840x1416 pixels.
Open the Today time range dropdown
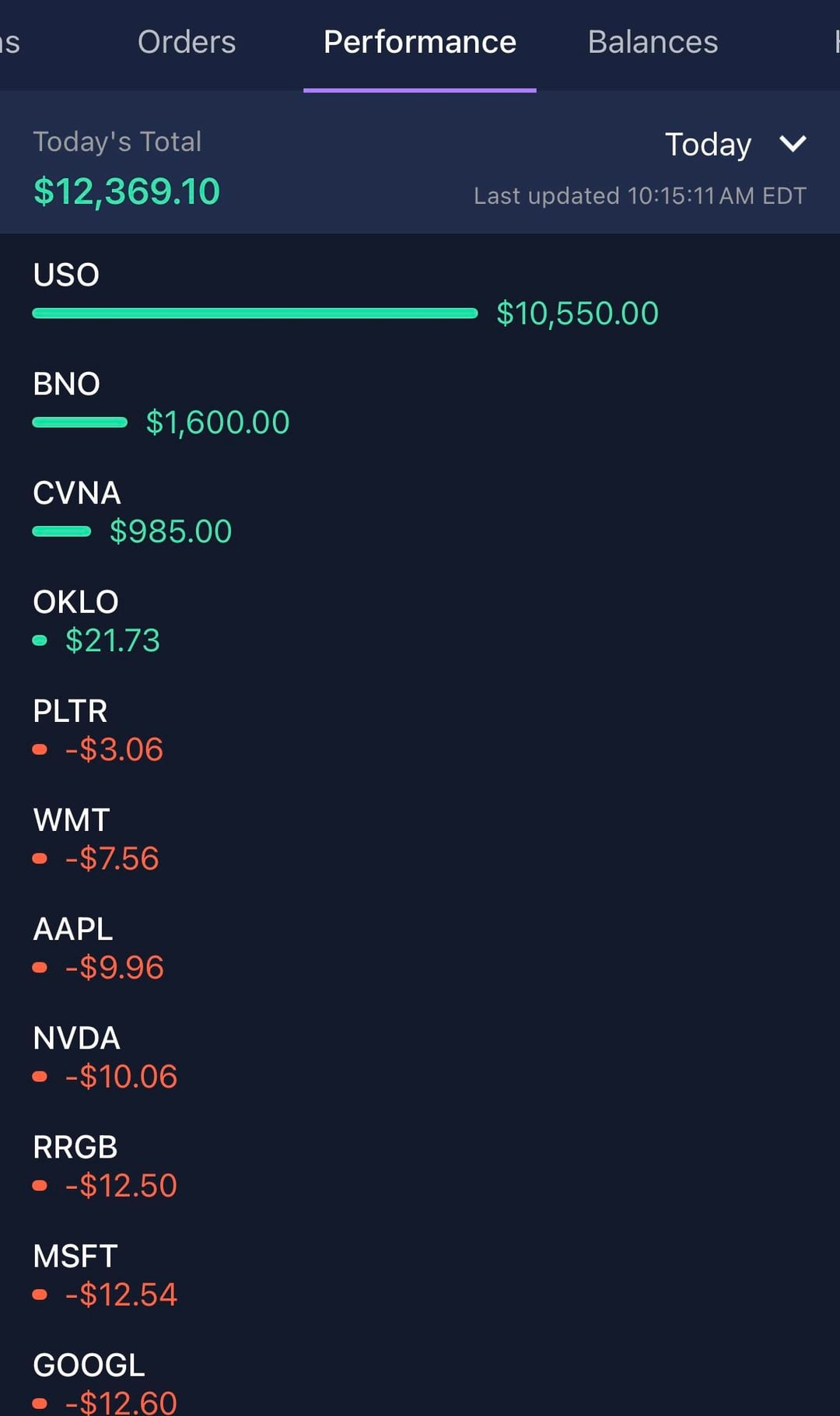click(x=708, y=145)
